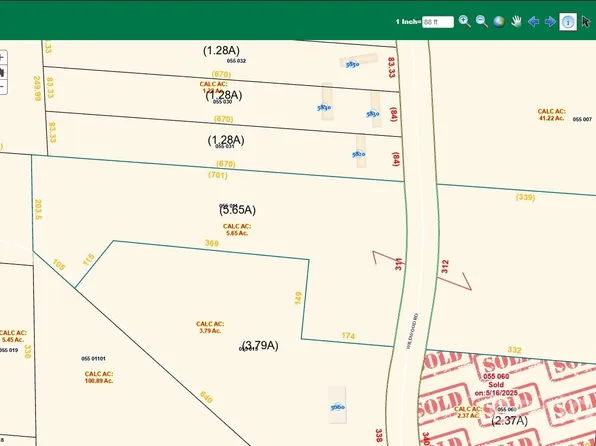Click the plus zoom control on map
596x446 pixels.
2,58
